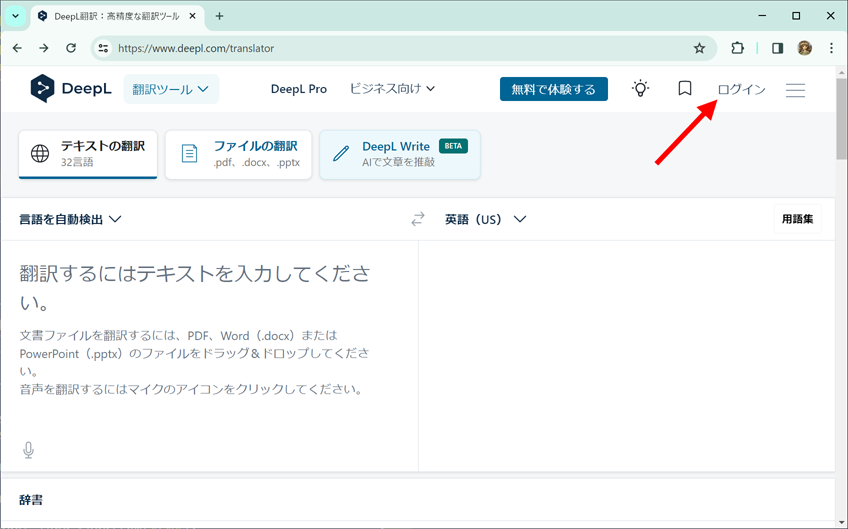
Task: Bookmark this page with the star icon
Action: point(699,48)
